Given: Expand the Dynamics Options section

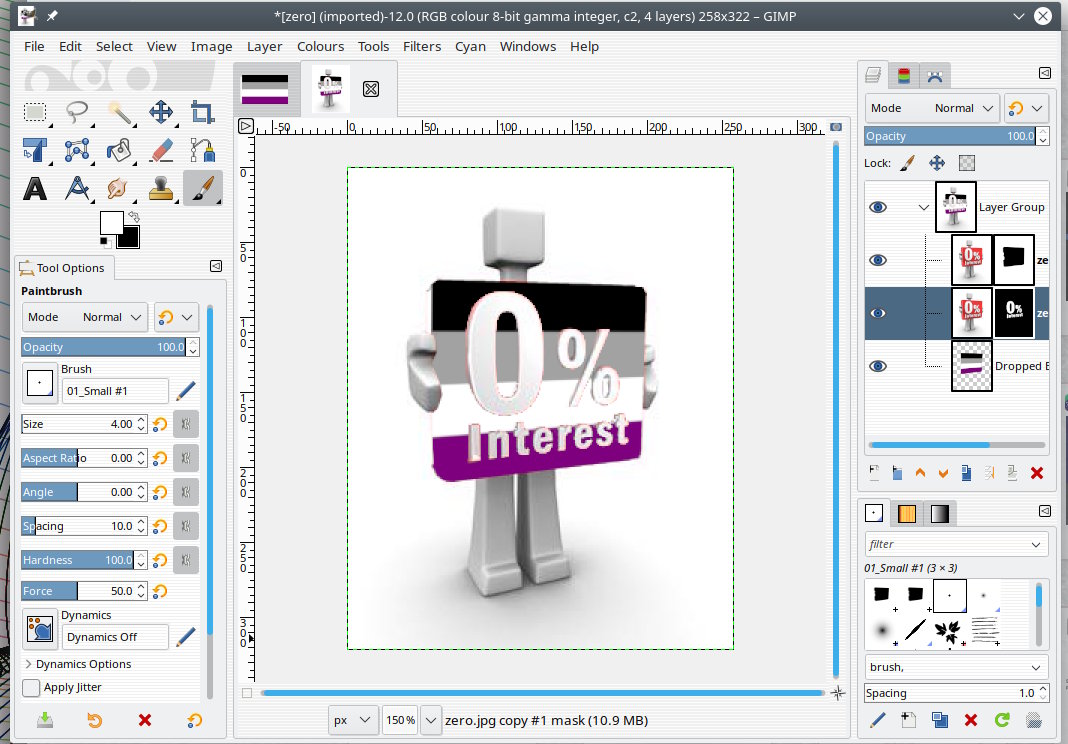Looking at the screenshot, I should [x=27, y=664].
